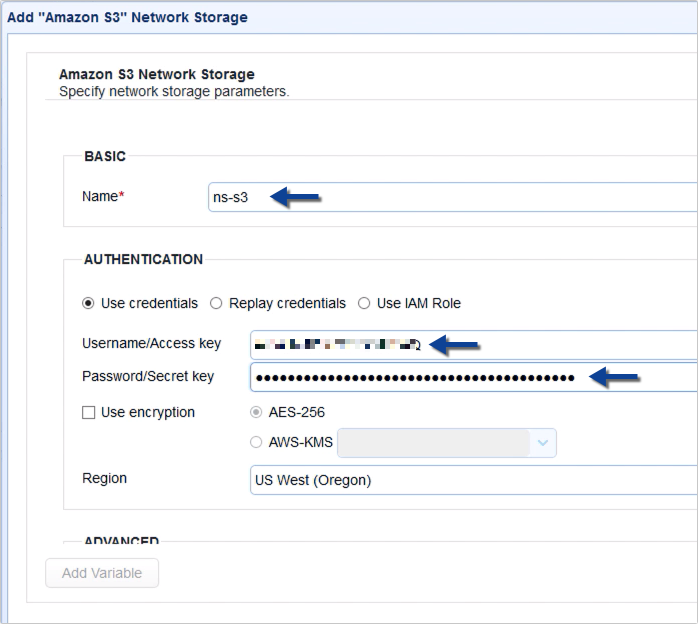Screen dimensions: 698x624
Task: Click the Name* field label
Action: point(103,196)
